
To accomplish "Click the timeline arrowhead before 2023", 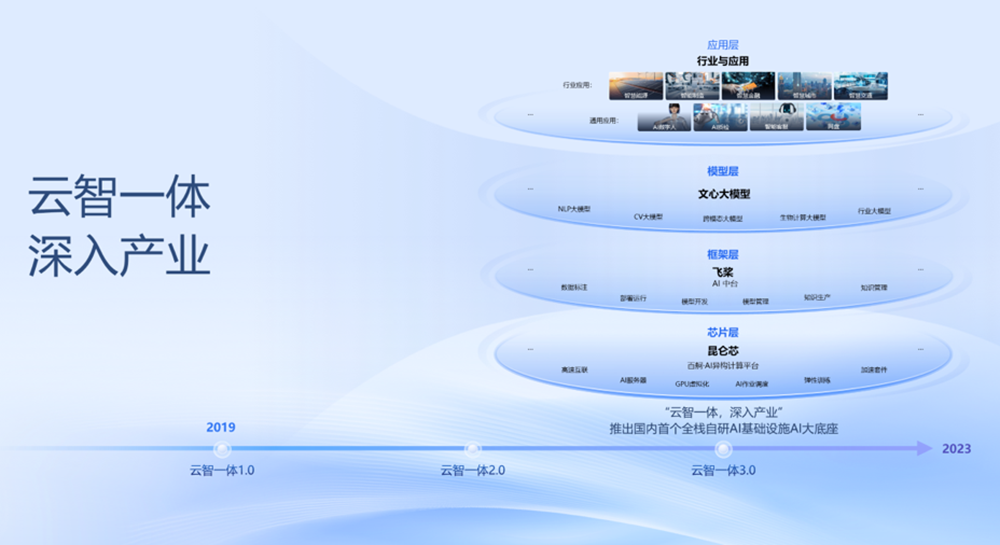I will pyautogui.click(x=924, y=449).
